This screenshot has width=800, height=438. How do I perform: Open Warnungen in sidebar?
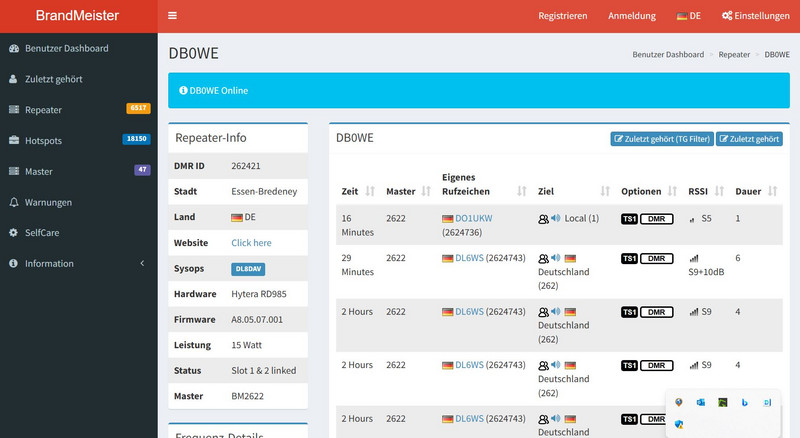pyautogui.click(x=79, y=202)
